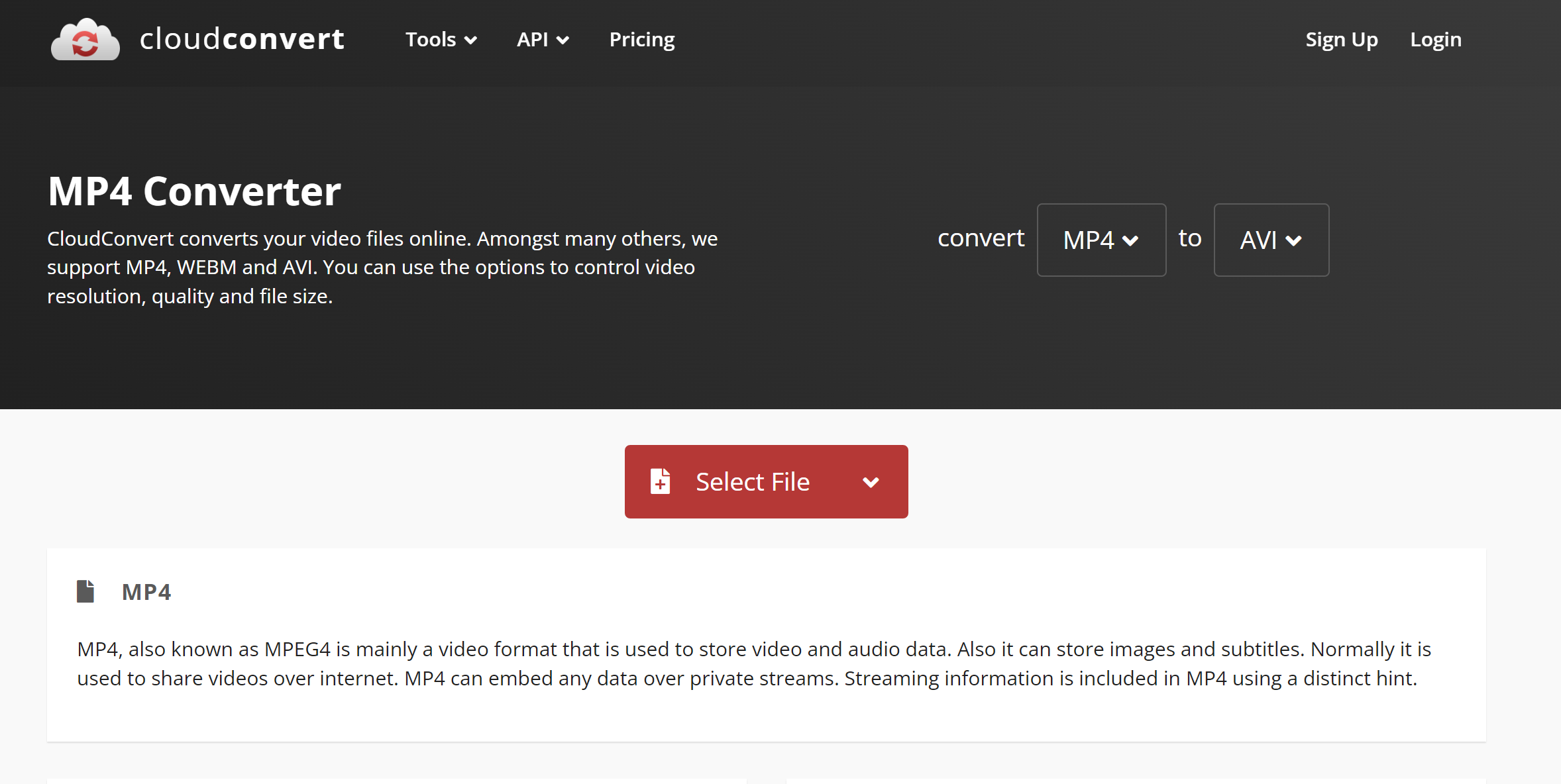This screenshot has width=1561, height=784.
Task: Click the file icon inside the Select File button
Action: [x=660, y=481]
